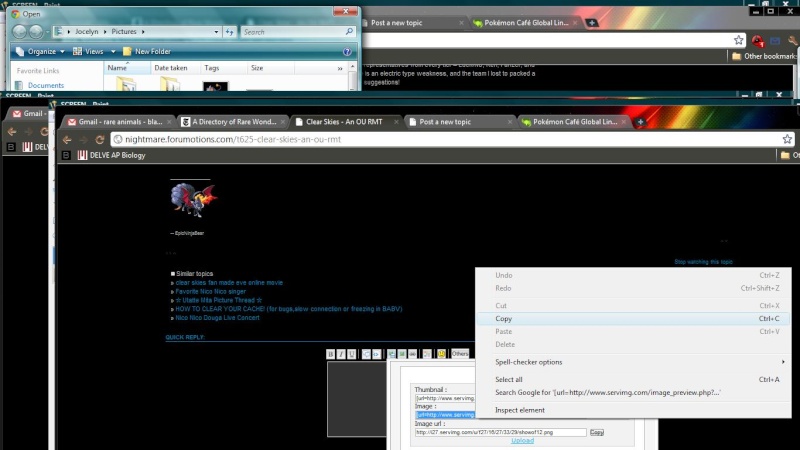Screen dimensions: 800x450
Task: Open Spell-checker options submenu
Action: 633,362
